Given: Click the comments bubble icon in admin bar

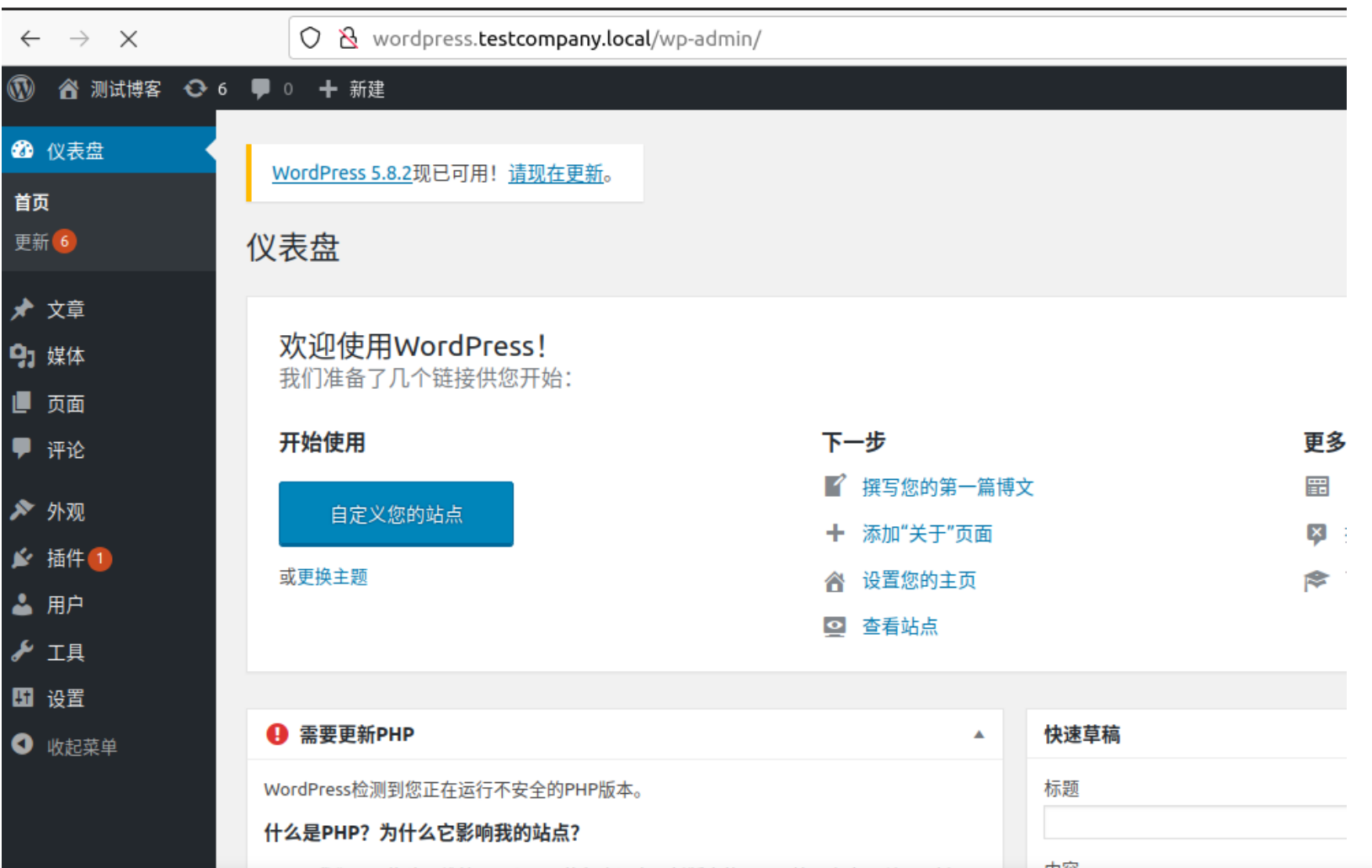Looking at the screenshot, I should click(x=261, y=88).
